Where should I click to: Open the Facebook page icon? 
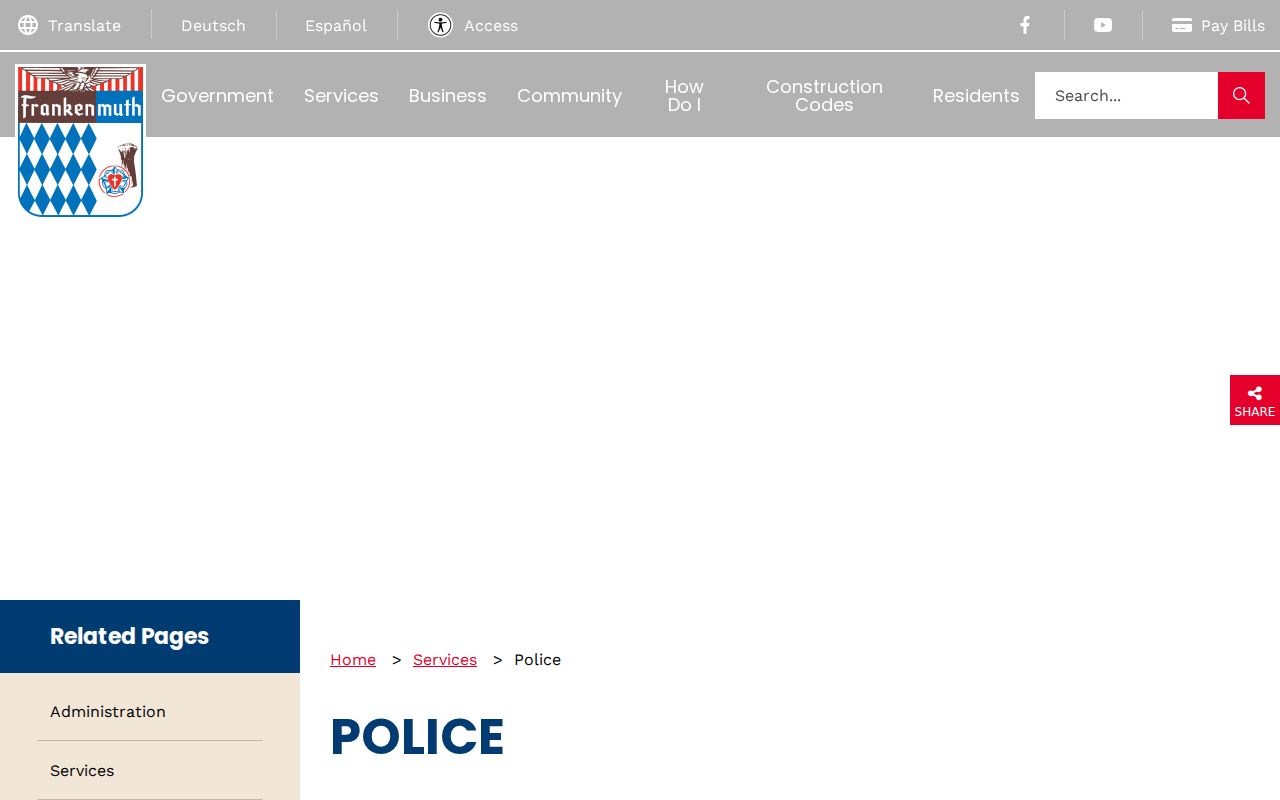1025,25
